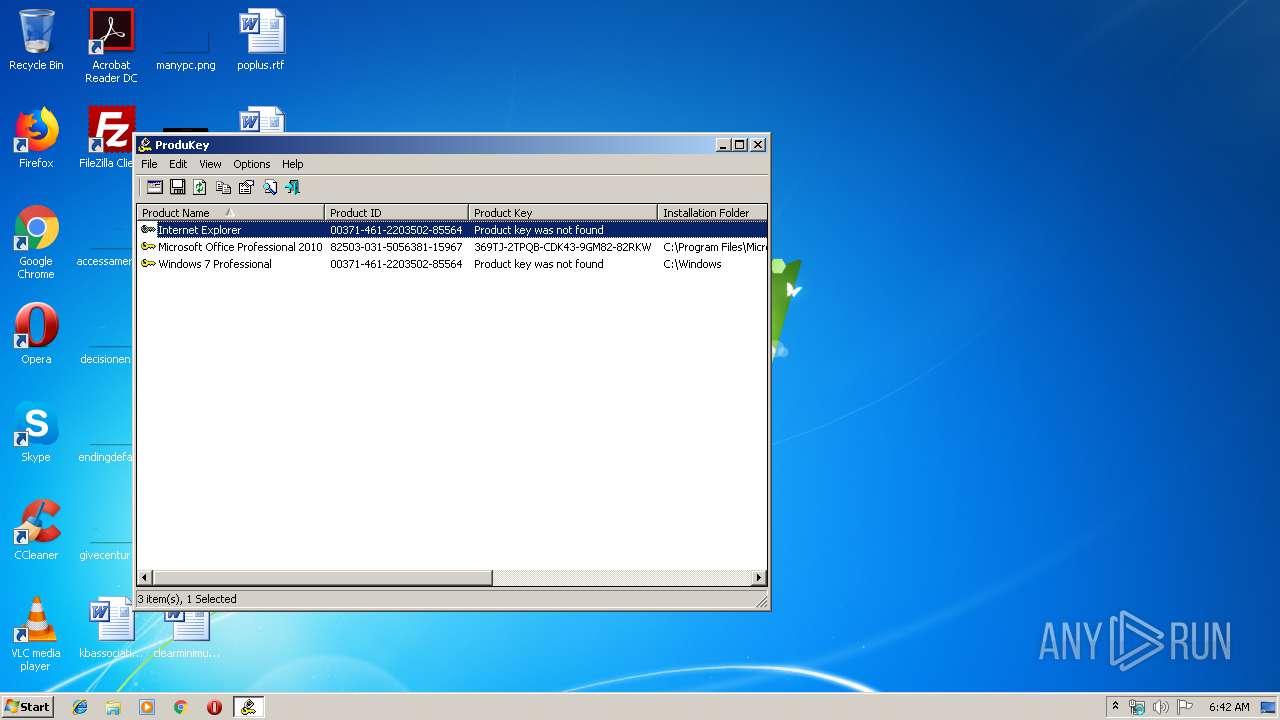The height and width of the screenshot is (720, 1280).
Task: Select the Skype desktop icon
Action: [36, 432]
